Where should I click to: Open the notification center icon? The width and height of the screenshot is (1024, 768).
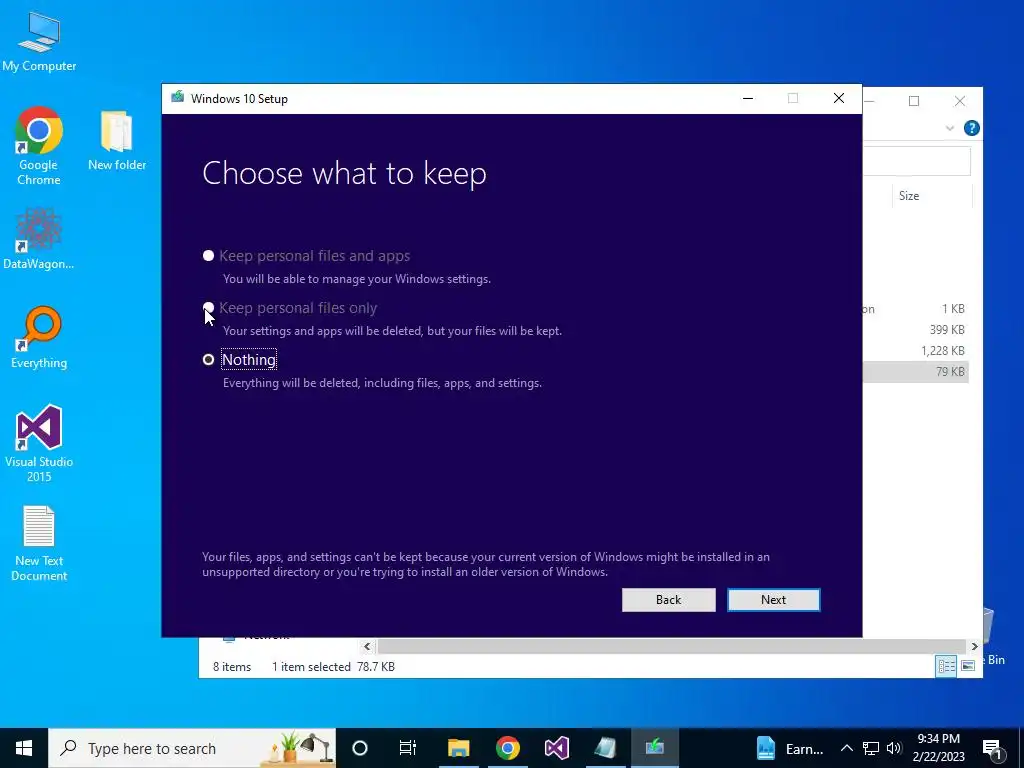pyautogui.click(x=993, y=749)
